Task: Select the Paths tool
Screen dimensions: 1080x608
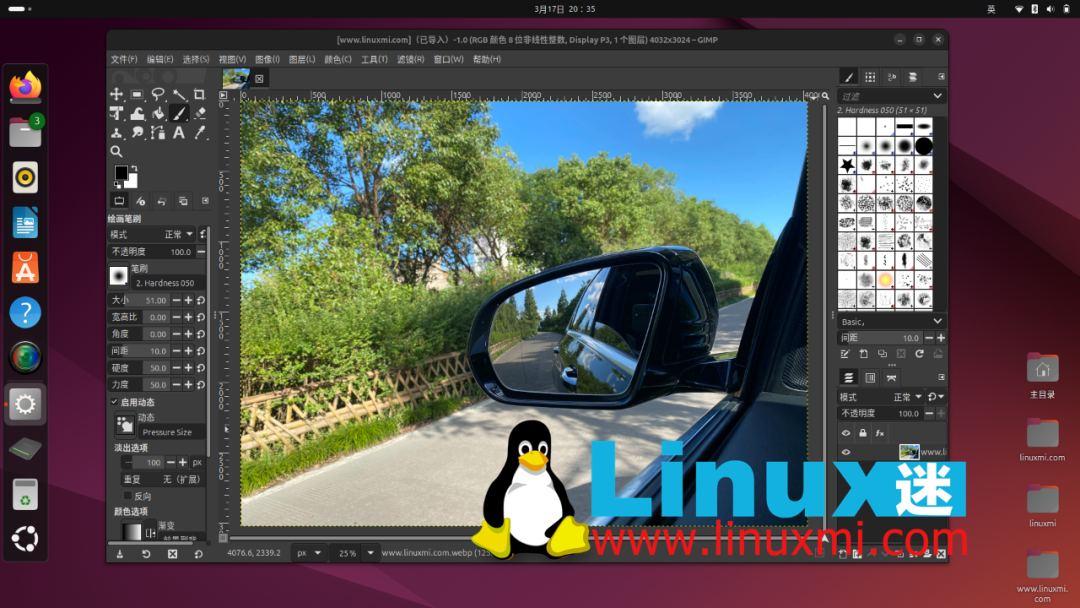Action: (158, 133)
